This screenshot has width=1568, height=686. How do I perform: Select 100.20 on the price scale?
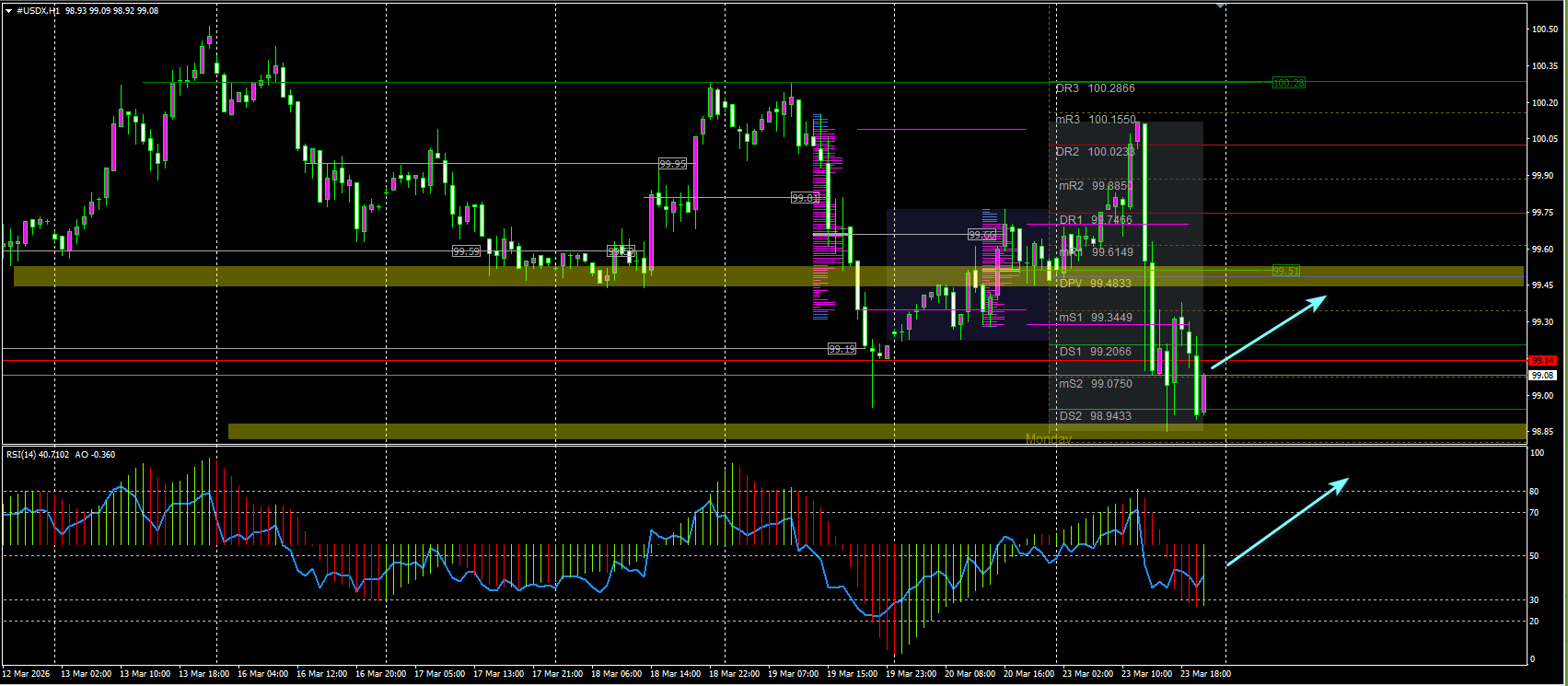tap(1545, 103)
